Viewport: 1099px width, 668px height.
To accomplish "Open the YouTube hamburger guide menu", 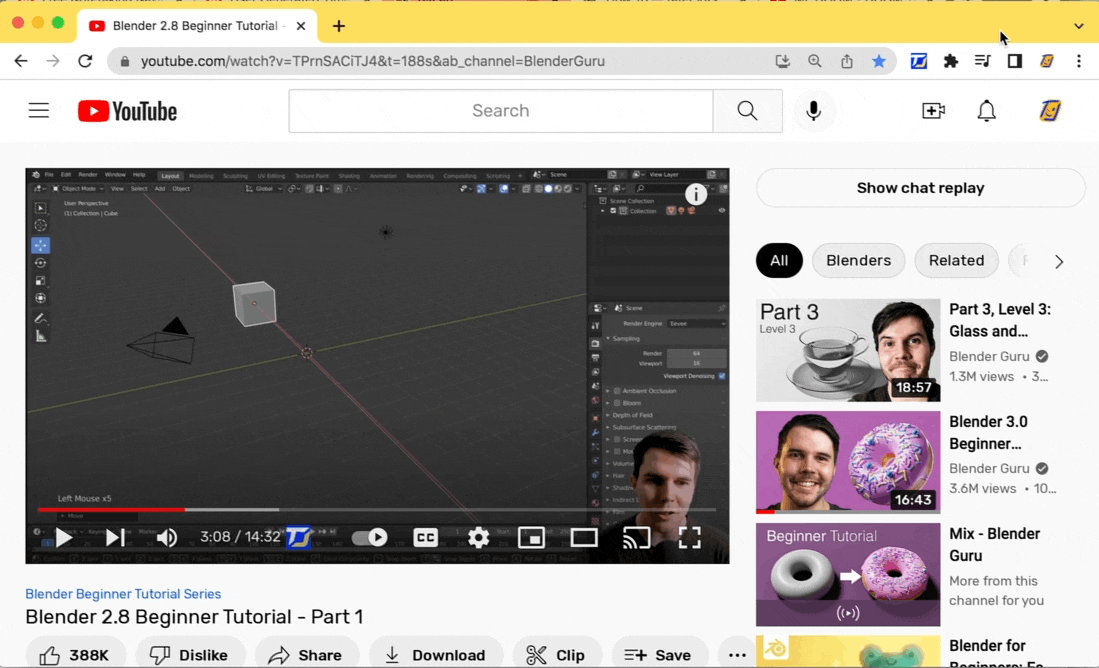I will tap(39, 111).
